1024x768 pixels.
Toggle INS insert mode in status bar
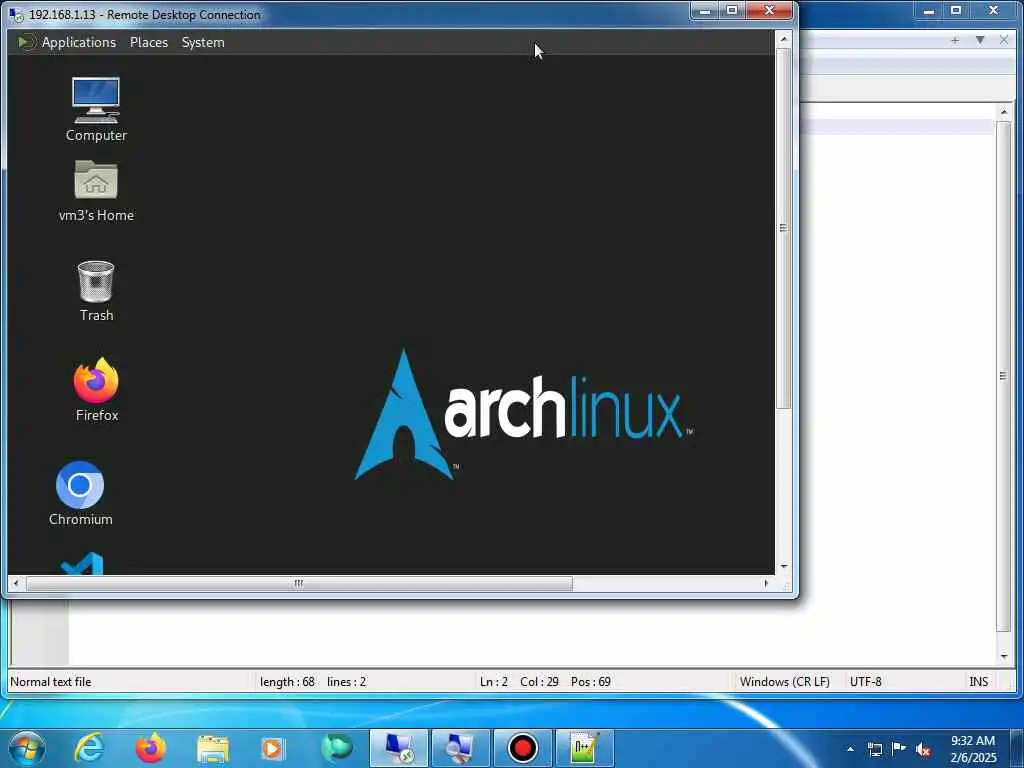point(978,682)
